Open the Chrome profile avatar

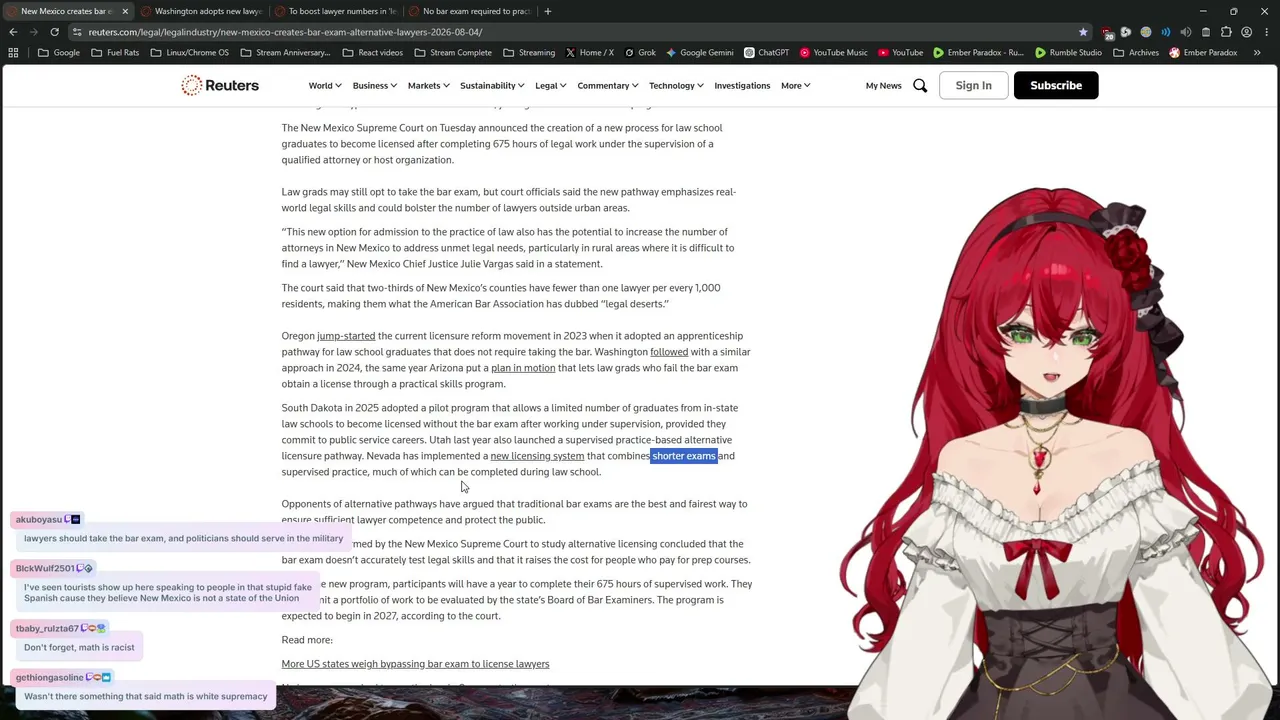click(1246, 32)
